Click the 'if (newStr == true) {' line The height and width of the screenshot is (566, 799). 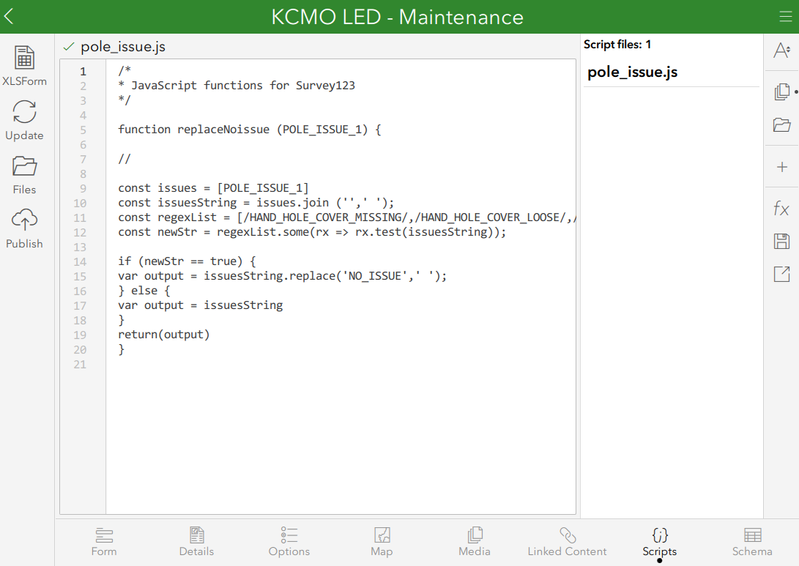(x=187, y=261)
